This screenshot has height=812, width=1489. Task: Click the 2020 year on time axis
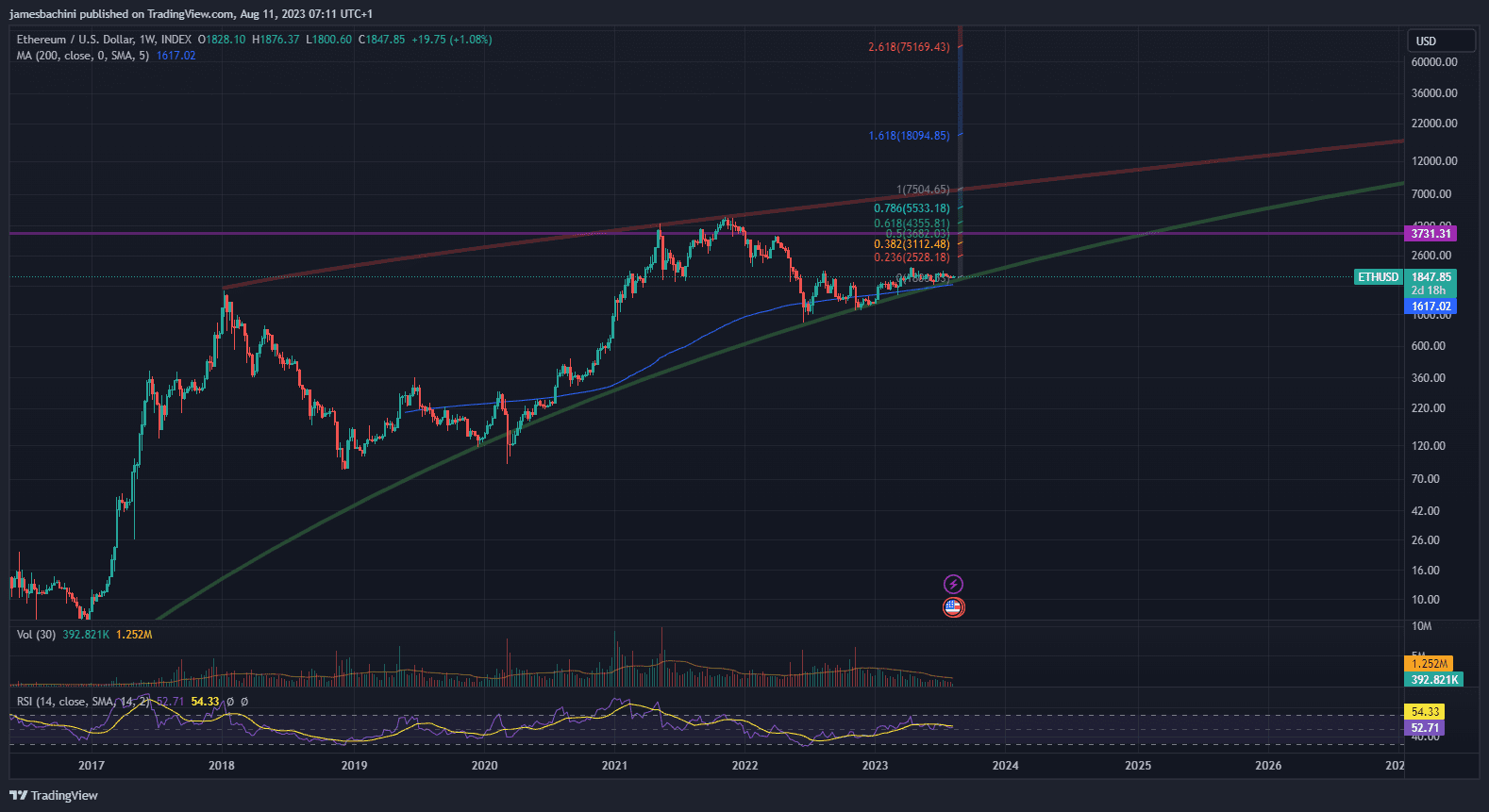point(484,766)
